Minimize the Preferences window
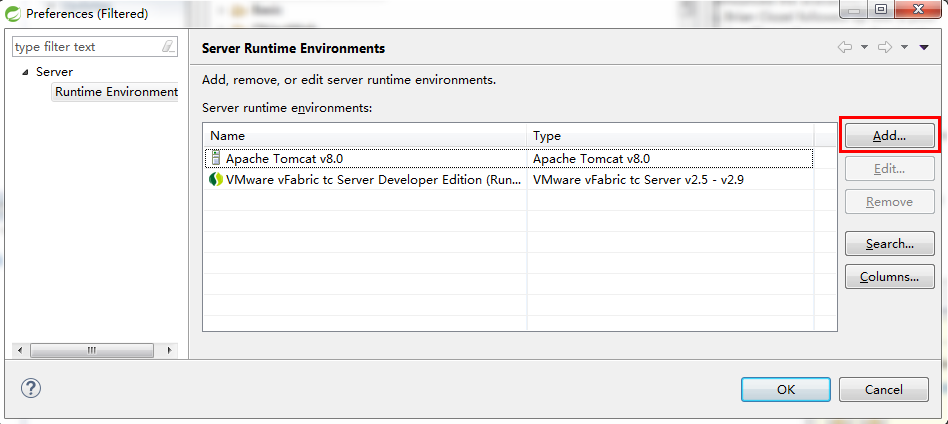This screenshot has width=948, height=424. coord(854,10)
